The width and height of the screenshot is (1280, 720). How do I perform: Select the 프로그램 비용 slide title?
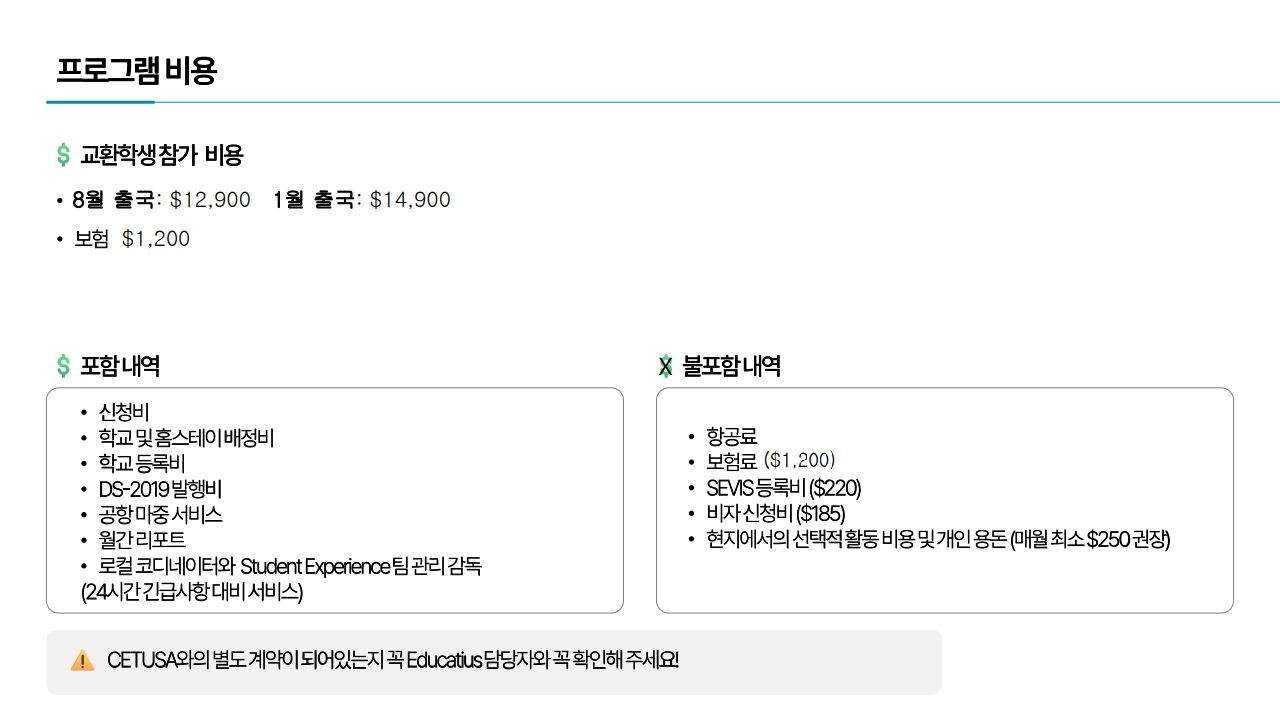[137, 71]
